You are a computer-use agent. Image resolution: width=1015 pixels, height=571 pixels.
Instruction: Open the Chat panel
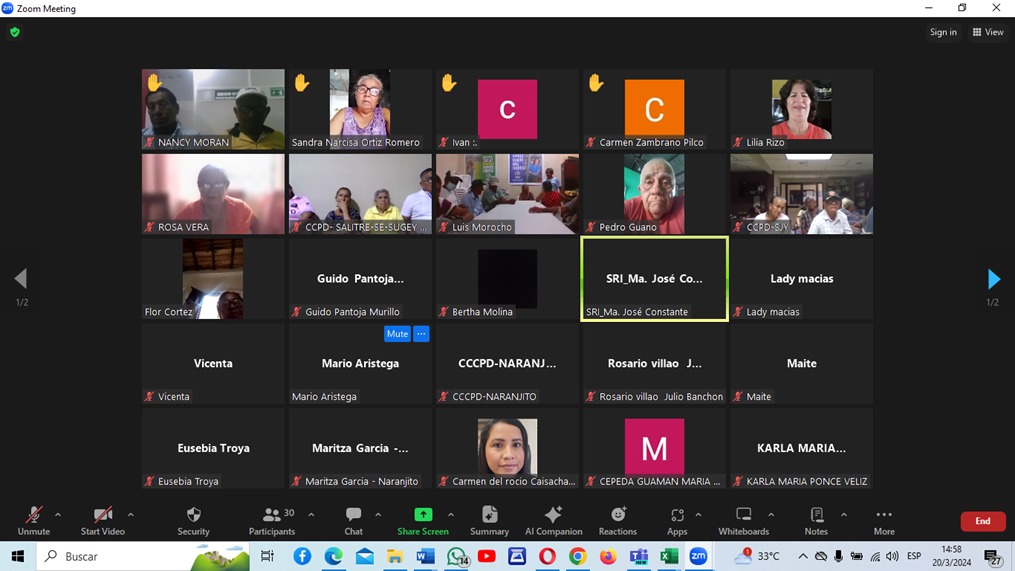(353, 515)
